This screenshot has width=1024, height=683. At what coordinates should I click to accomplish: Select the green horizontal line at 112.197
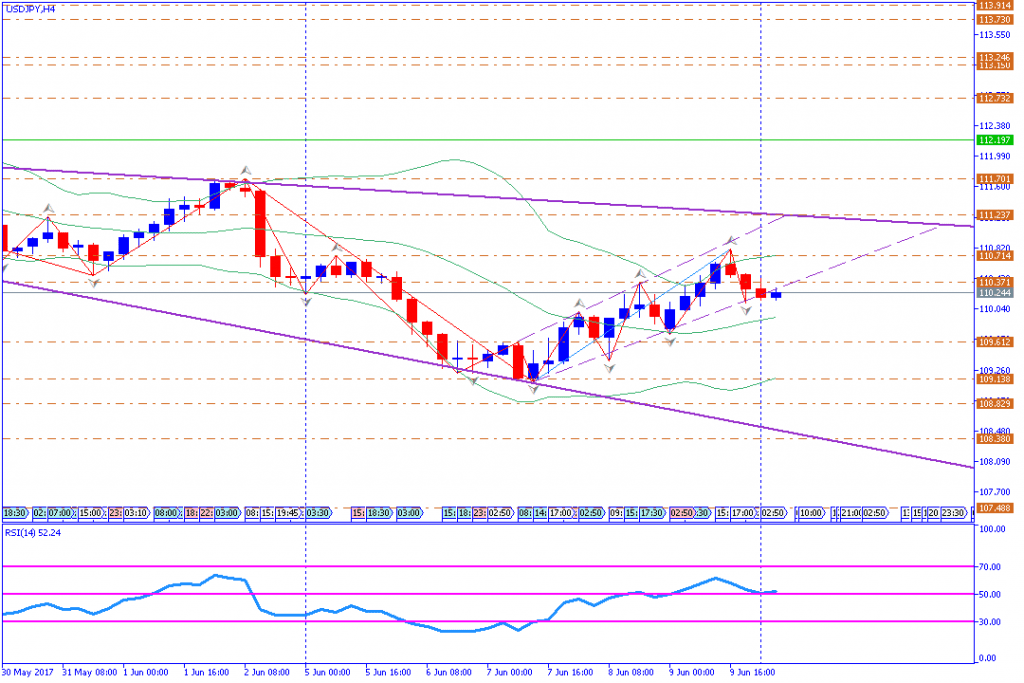487,140
